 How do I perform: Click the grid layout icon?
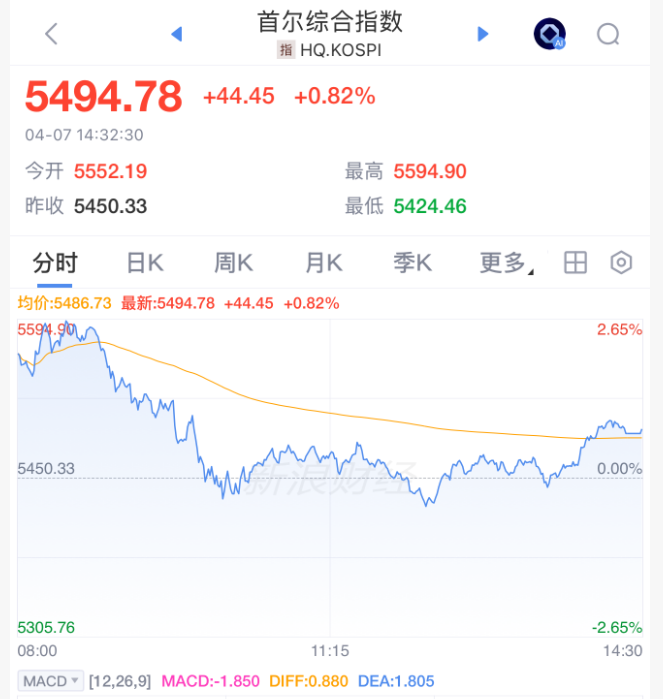click(x=575, y=263)
